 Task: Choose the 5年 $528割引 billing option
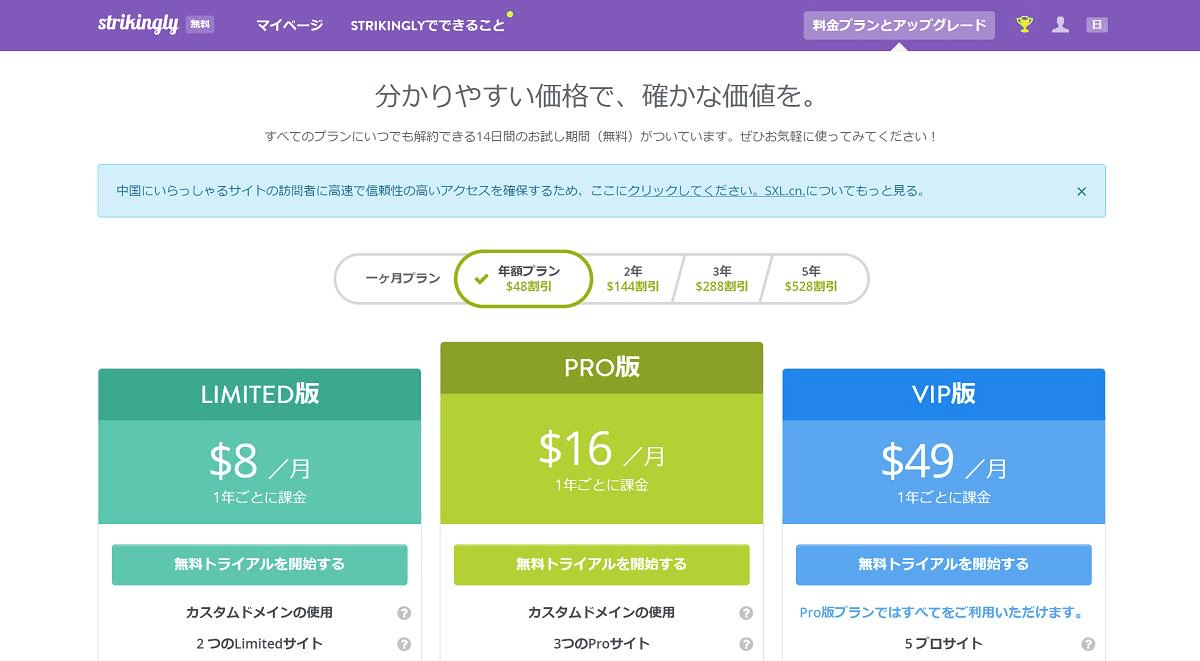811,278
